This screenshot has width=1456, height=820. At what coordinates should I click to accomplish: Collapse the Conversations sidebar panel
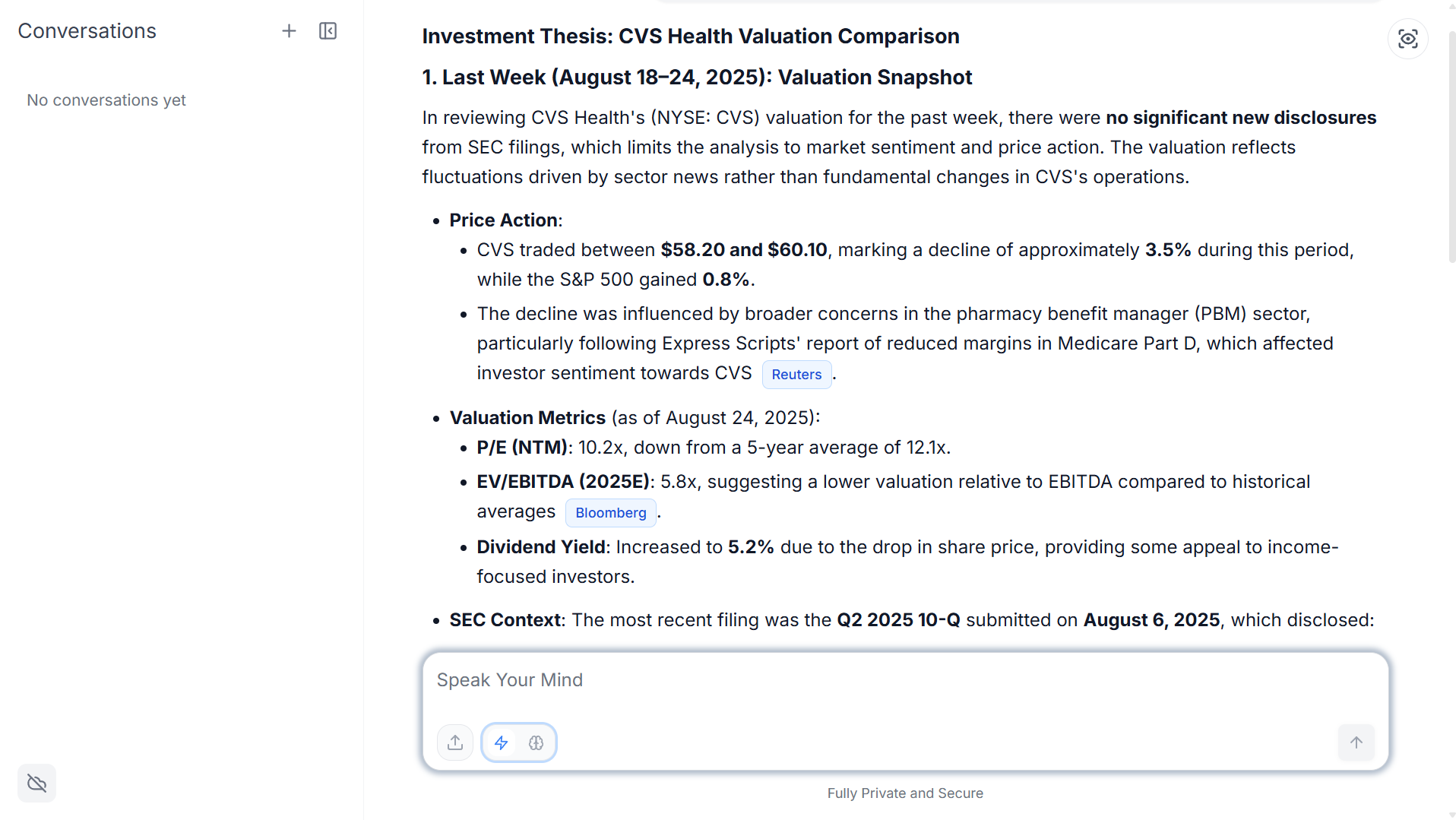328,31
